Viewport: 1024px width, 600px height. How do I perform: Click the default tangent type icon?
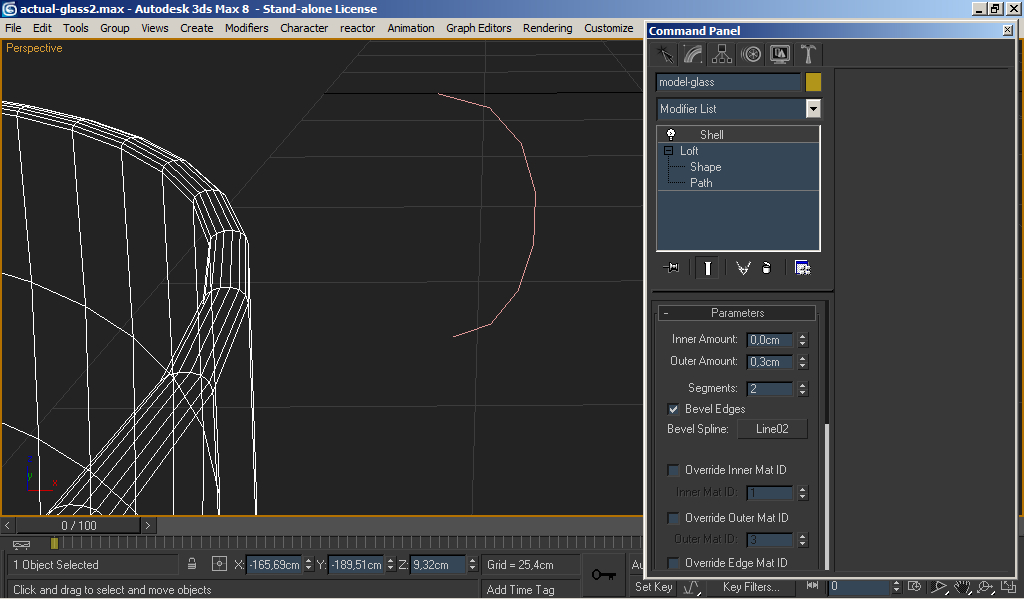(x=692, y=588)
